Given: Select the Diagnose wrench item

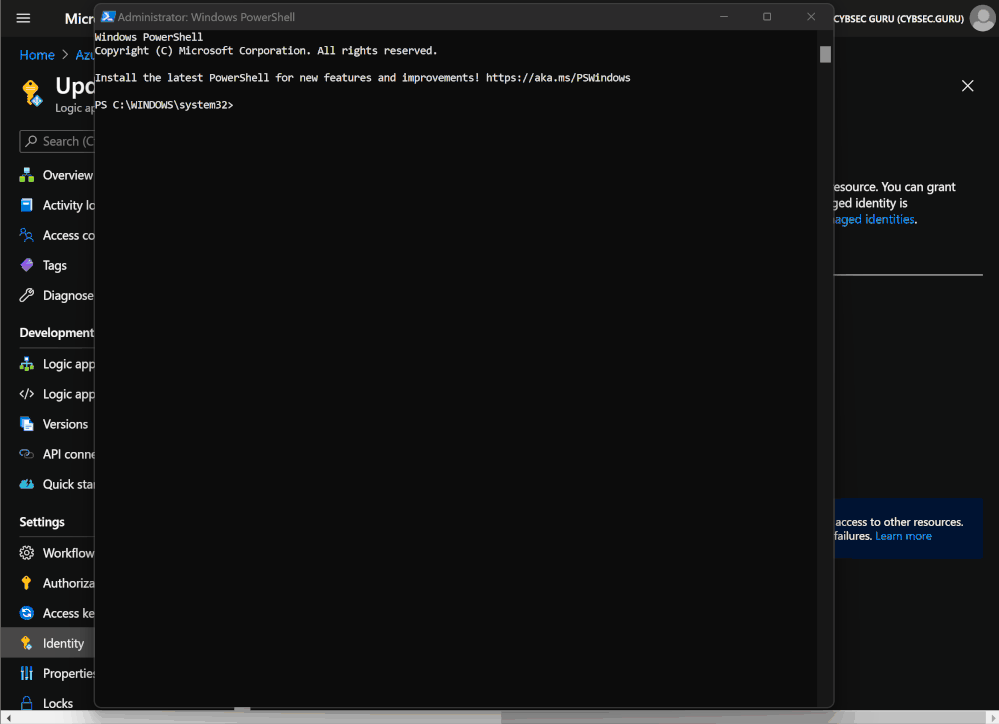Looking at the screenshot, I should pos(56,296).
